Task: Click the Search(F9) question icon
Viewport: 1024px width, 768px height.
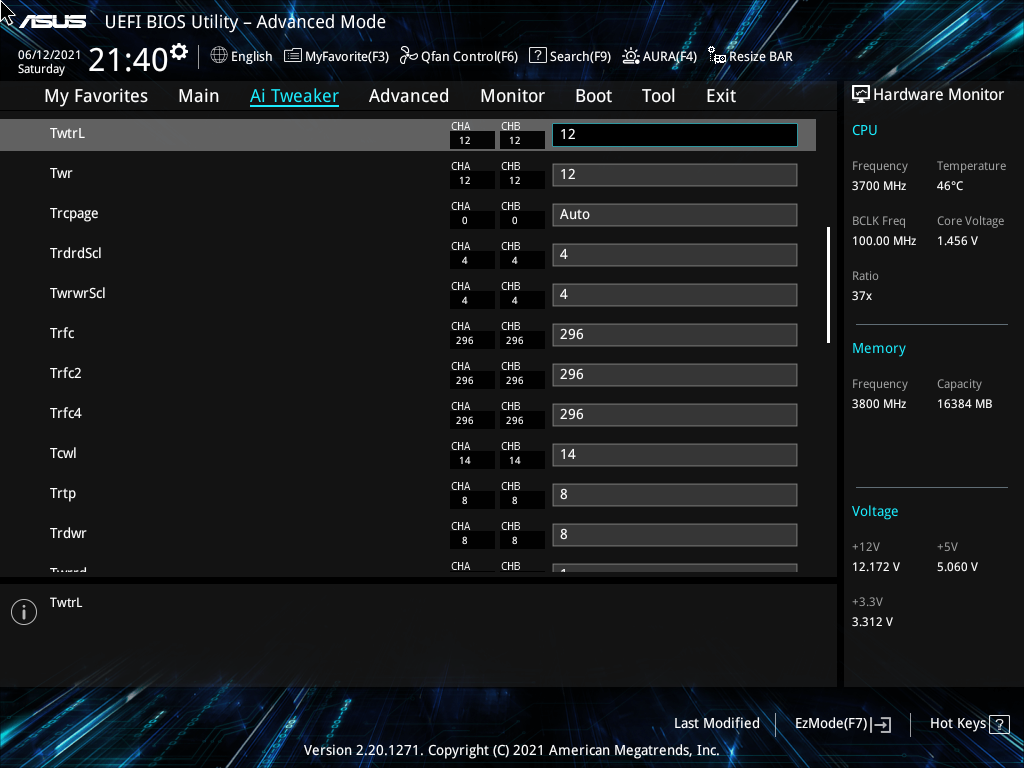Action: tap(537, 56)
